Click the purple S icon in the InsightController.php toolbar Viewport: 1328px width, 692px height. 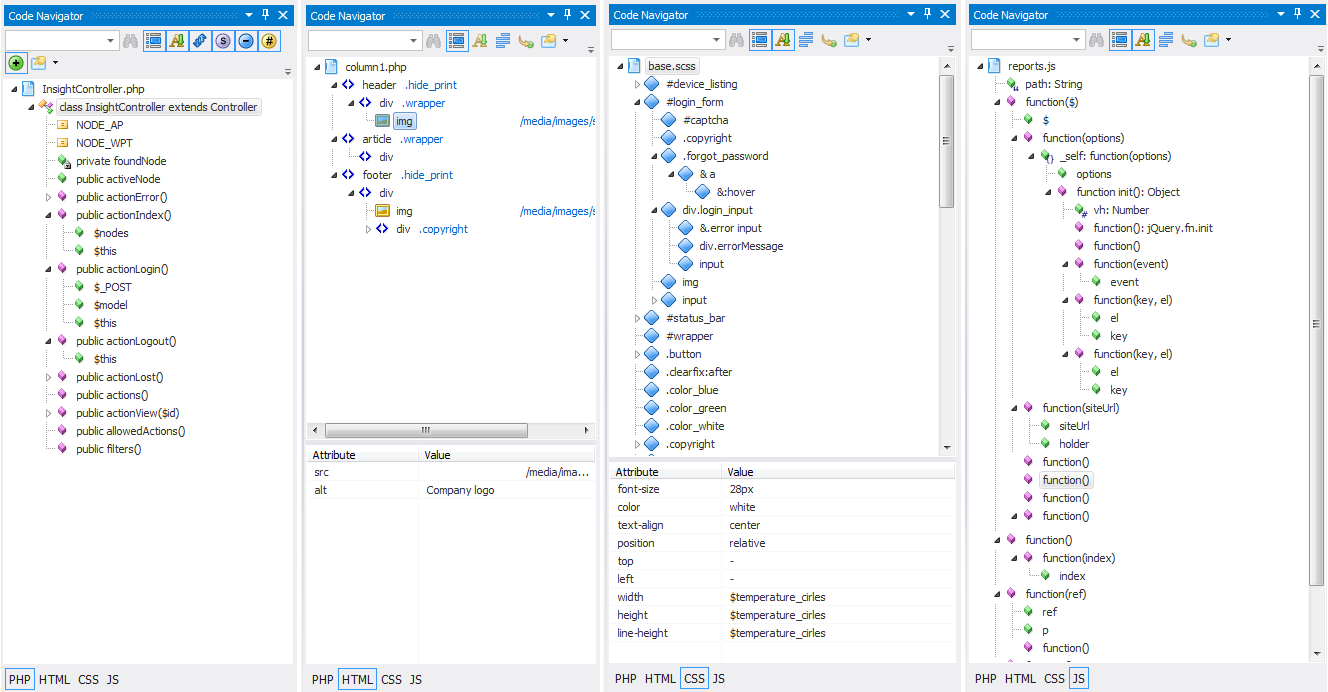tap(223, 41)
